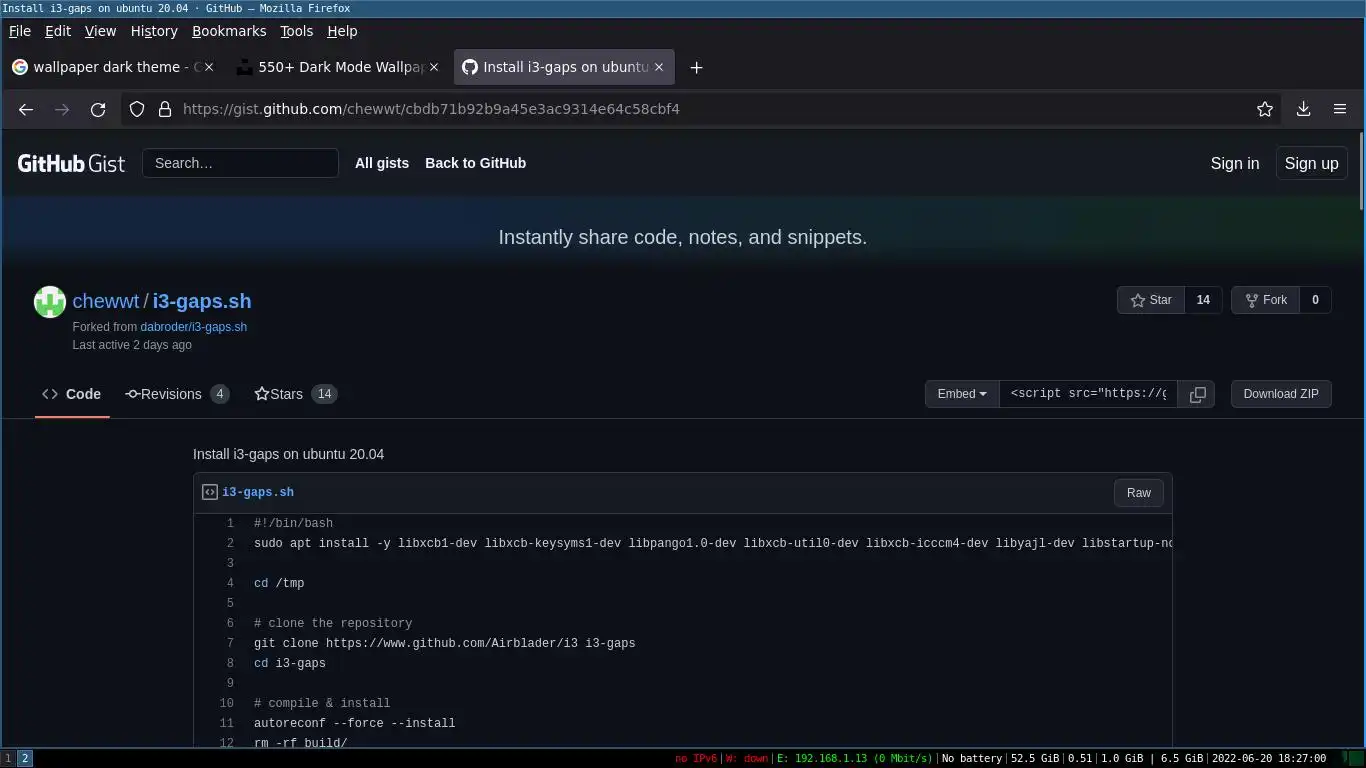The height and width of the screenshot is (768, 1366).
Task: Switch to i3 workspace 1
Action: pyautogui.click(x=8, y=759)
